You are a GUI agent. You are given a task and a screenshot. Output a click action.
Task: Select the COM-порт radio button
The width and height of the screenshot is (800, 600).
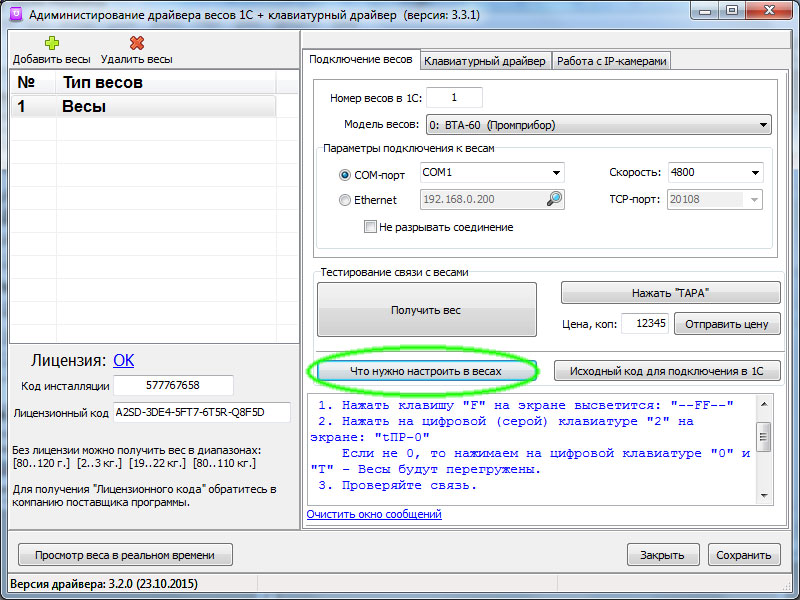coord(345,174)
